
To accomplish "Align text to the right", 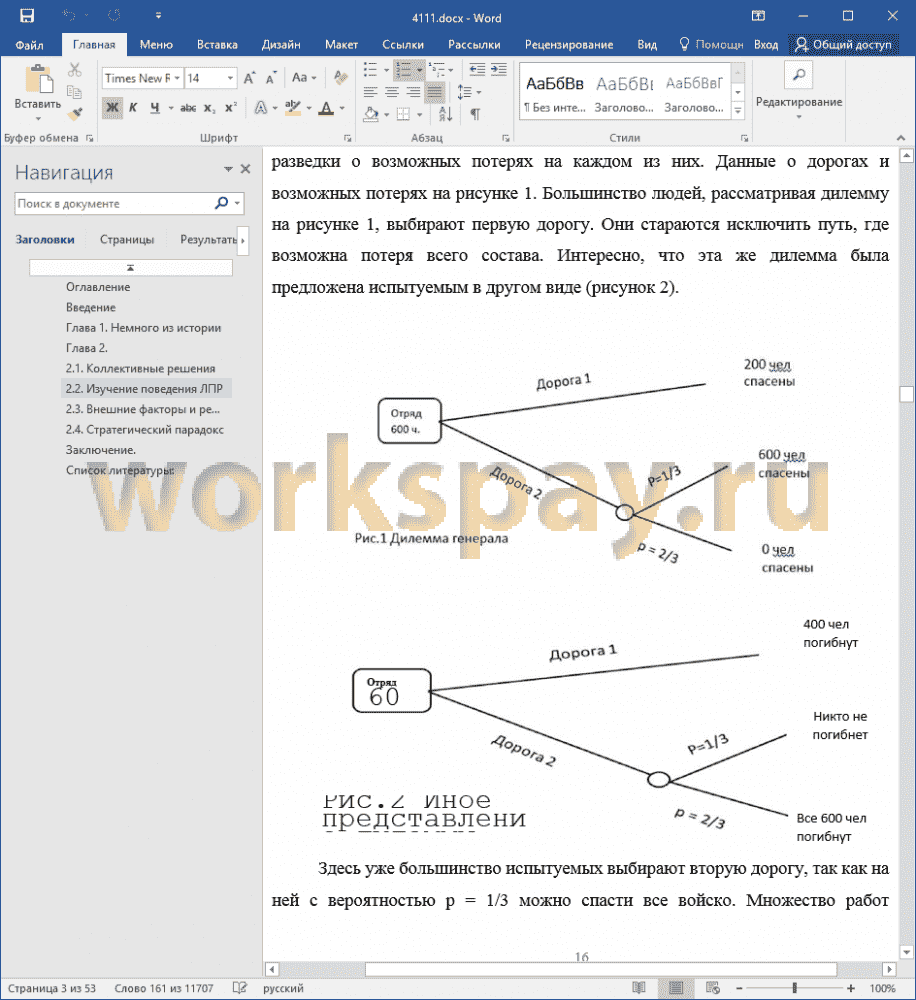I will tap(413, 92).
